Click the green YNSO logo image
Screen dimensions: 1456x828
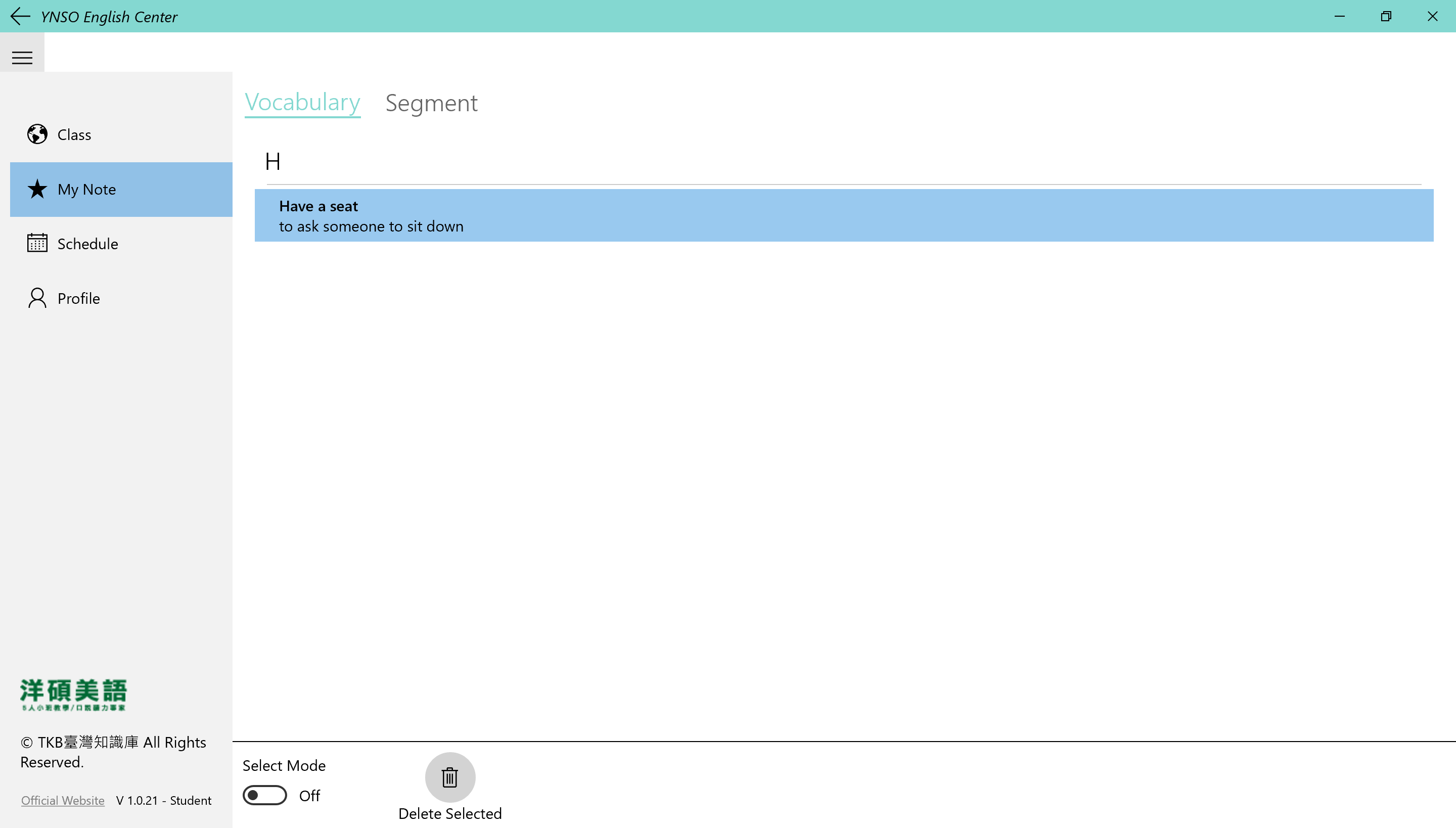tap(73, 695)
